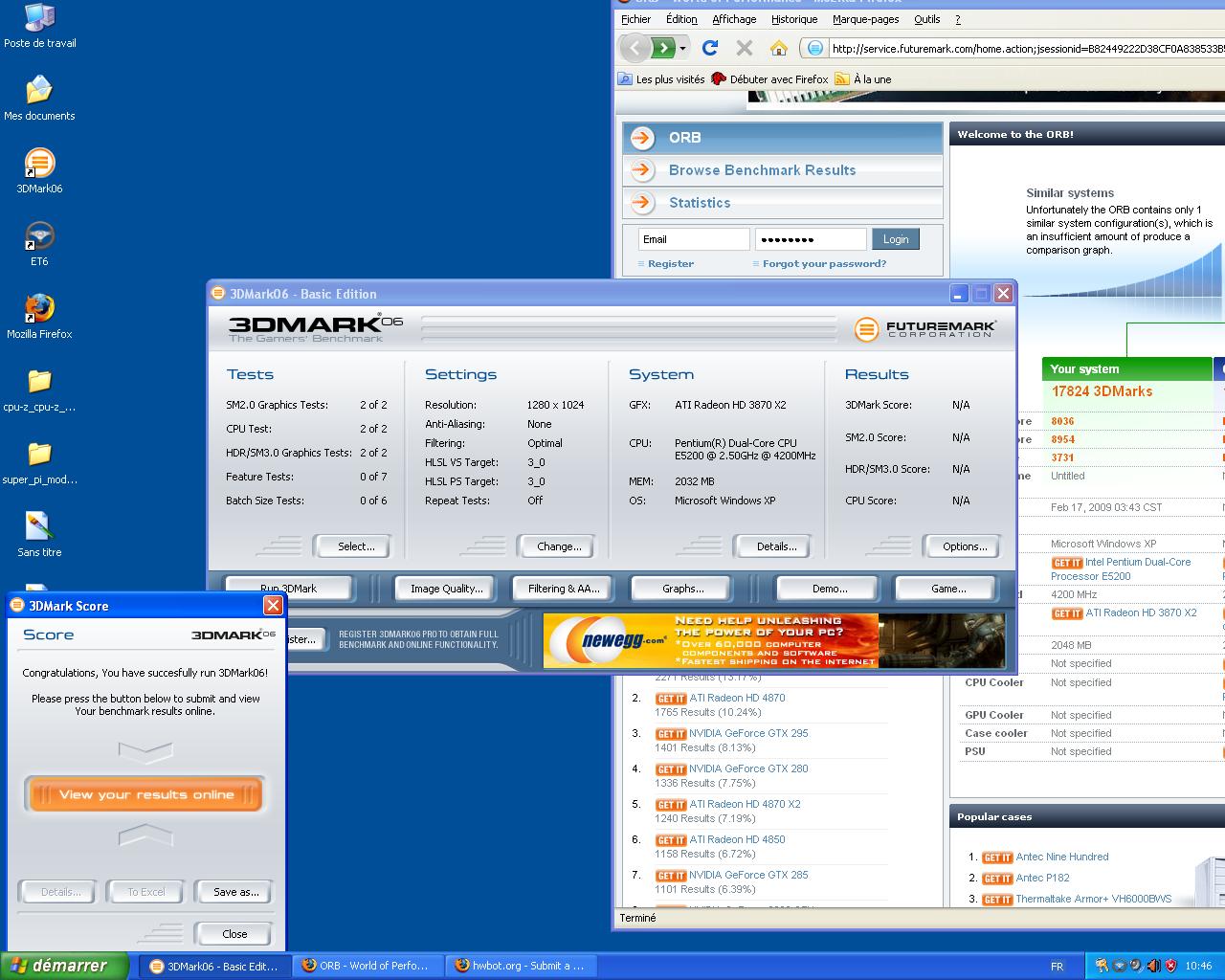The image size is (1225, 980).
Task: Click the Options... results button
Action: click(962, 546)
